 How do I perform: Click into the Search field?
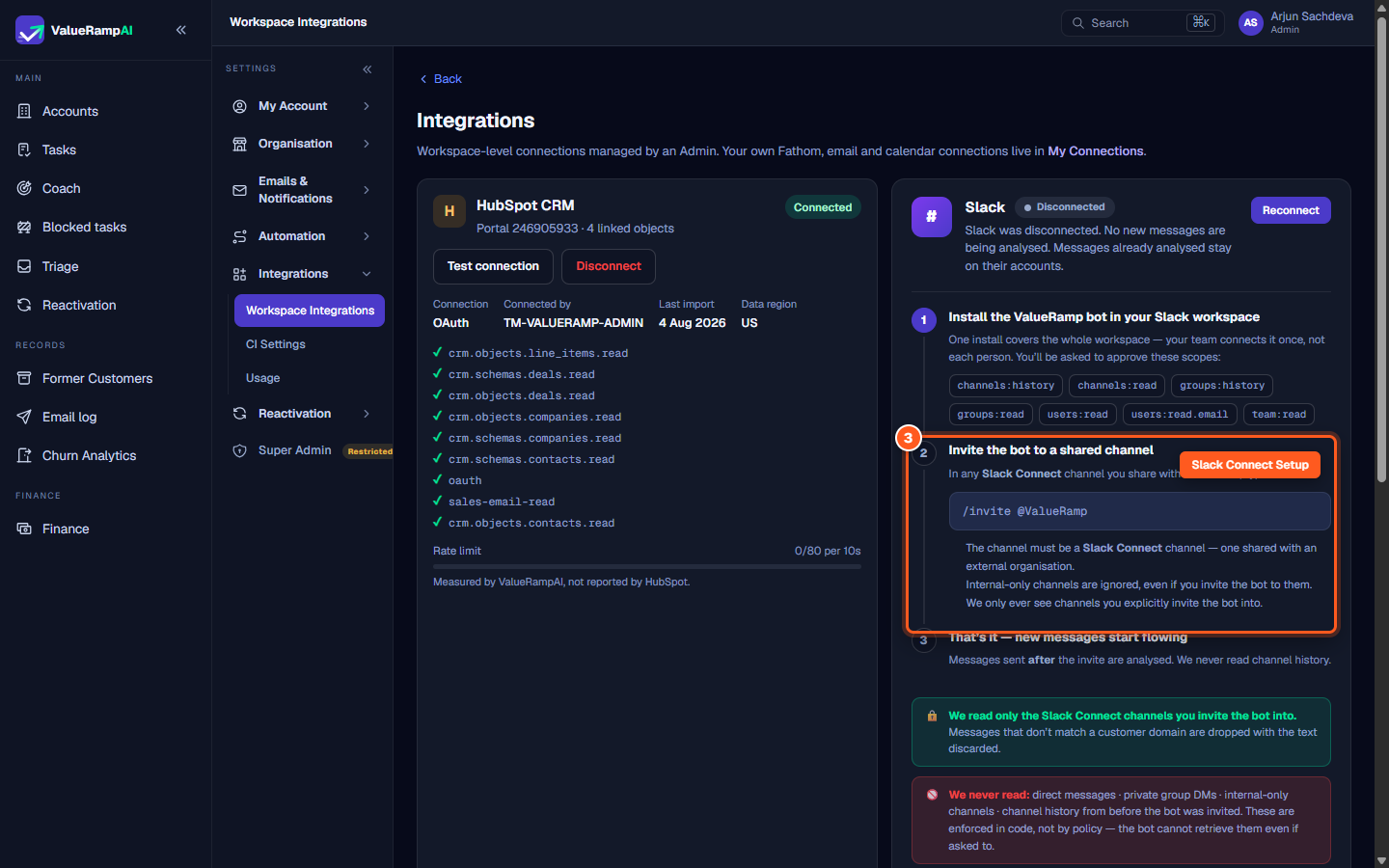tap(1143, 23)
